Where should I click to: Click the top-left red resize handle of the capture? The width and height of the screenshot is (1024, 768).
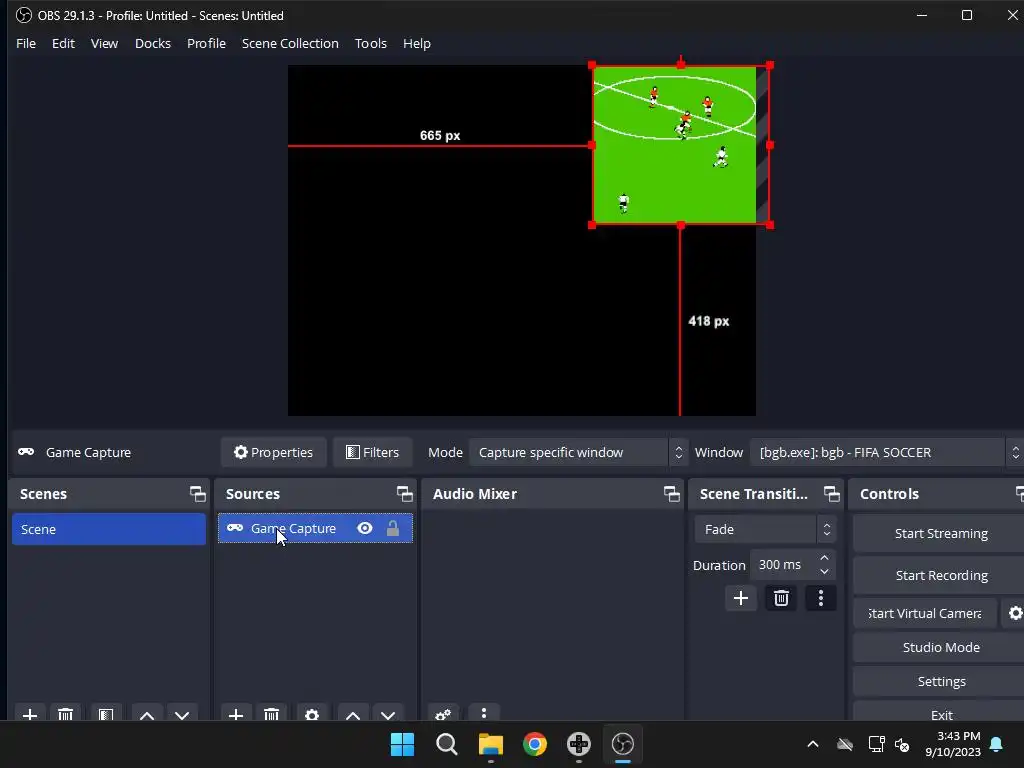click(x=592, y=65)
